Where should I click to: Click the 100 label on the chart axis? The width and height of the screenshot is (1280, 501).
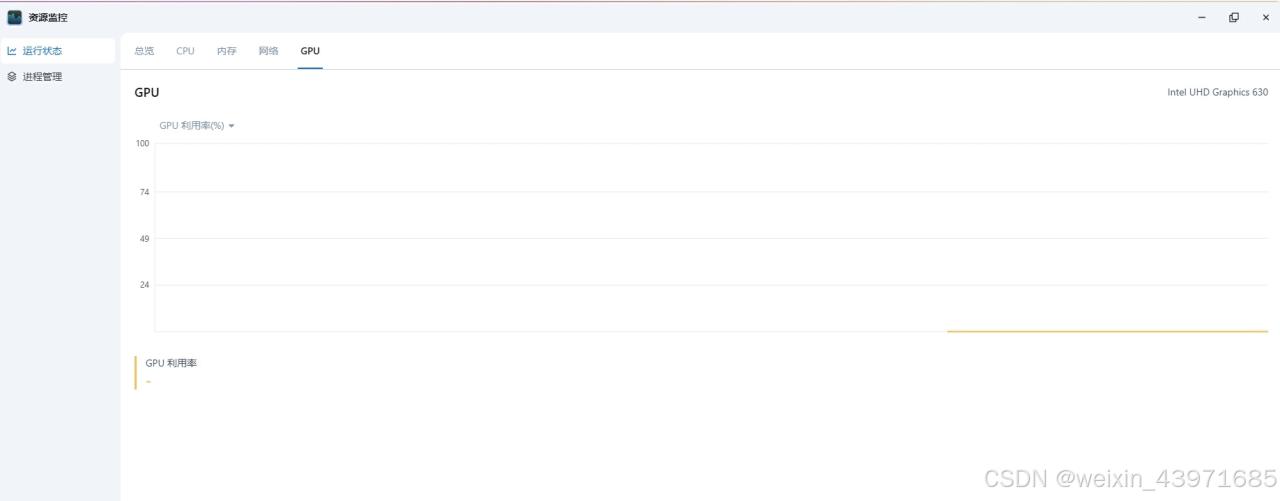coord(142,143)
